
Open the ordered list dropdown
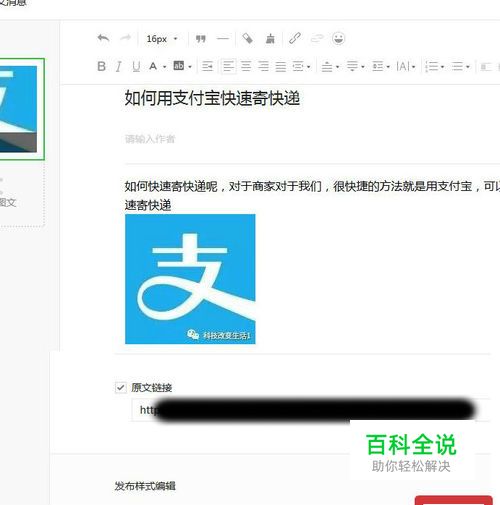[435, 66]
